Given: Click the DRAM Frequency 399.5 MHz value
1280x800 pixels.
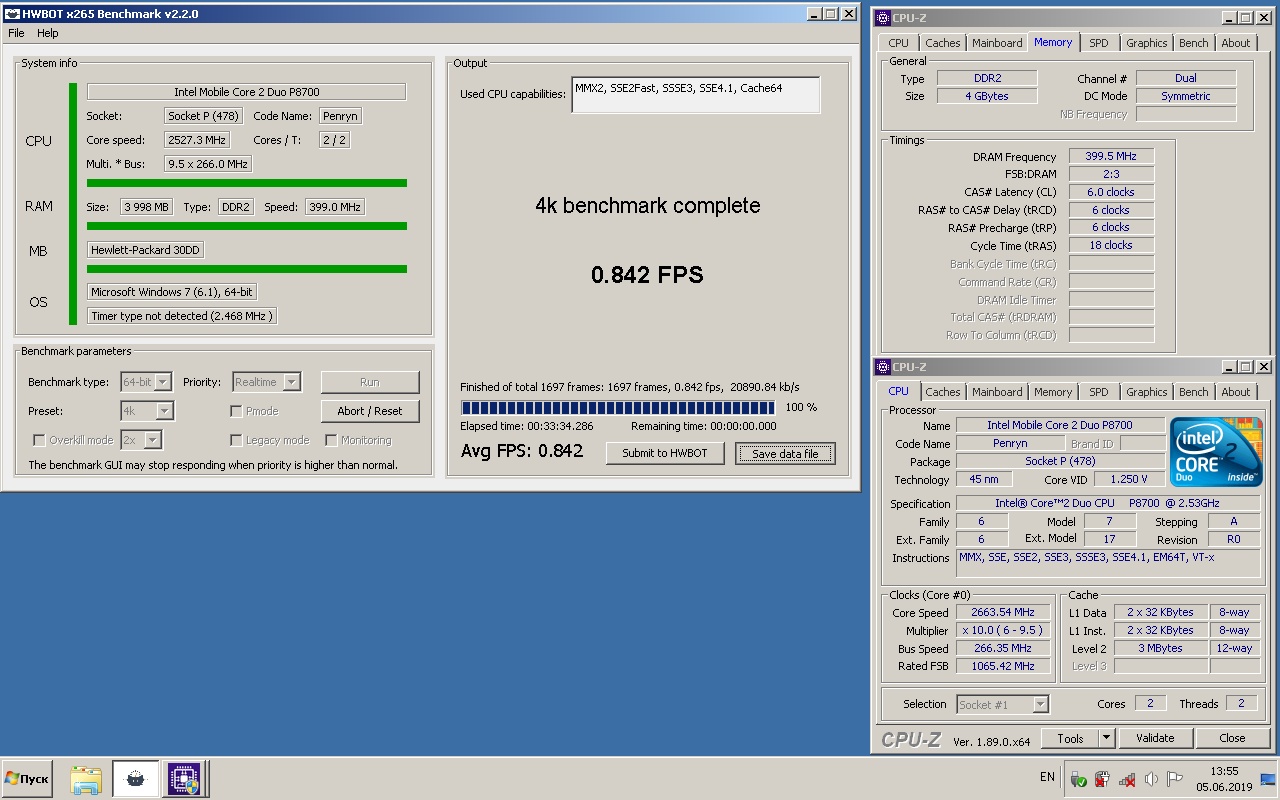Looking at the screenshot, I should click(1111, 157).
